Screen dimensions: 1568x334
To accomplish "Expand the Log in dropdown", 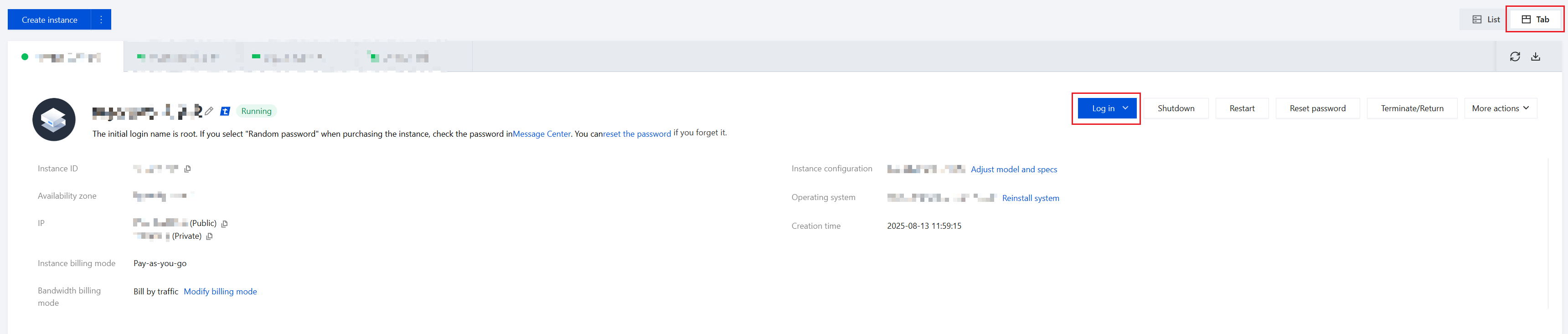I will click(x=1125, y=108).
